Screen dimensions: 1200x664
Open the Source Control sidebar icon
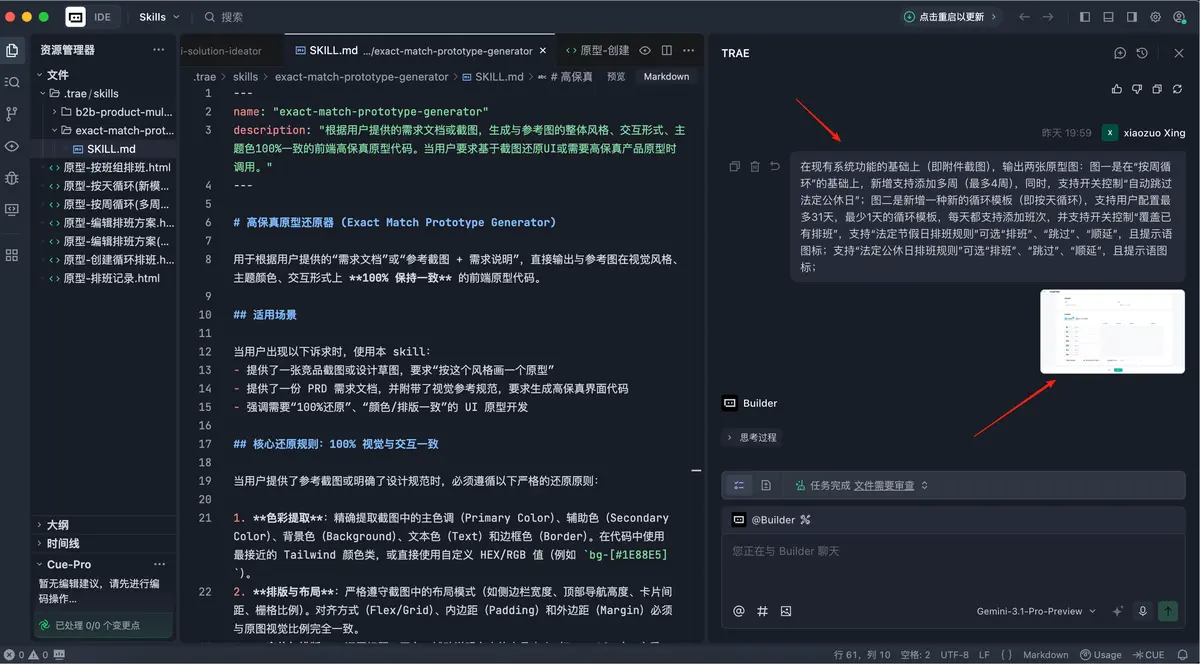(12, 114)
